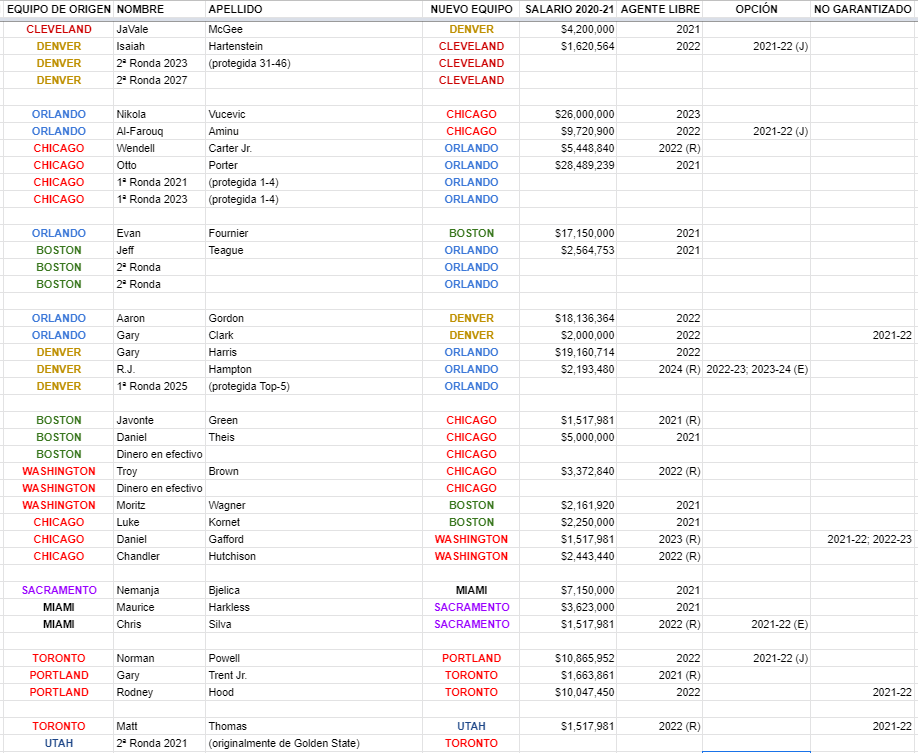918x753 pixels.
Task: Select the $9,720,900 salary cell
Action: [x=568, y=131]
